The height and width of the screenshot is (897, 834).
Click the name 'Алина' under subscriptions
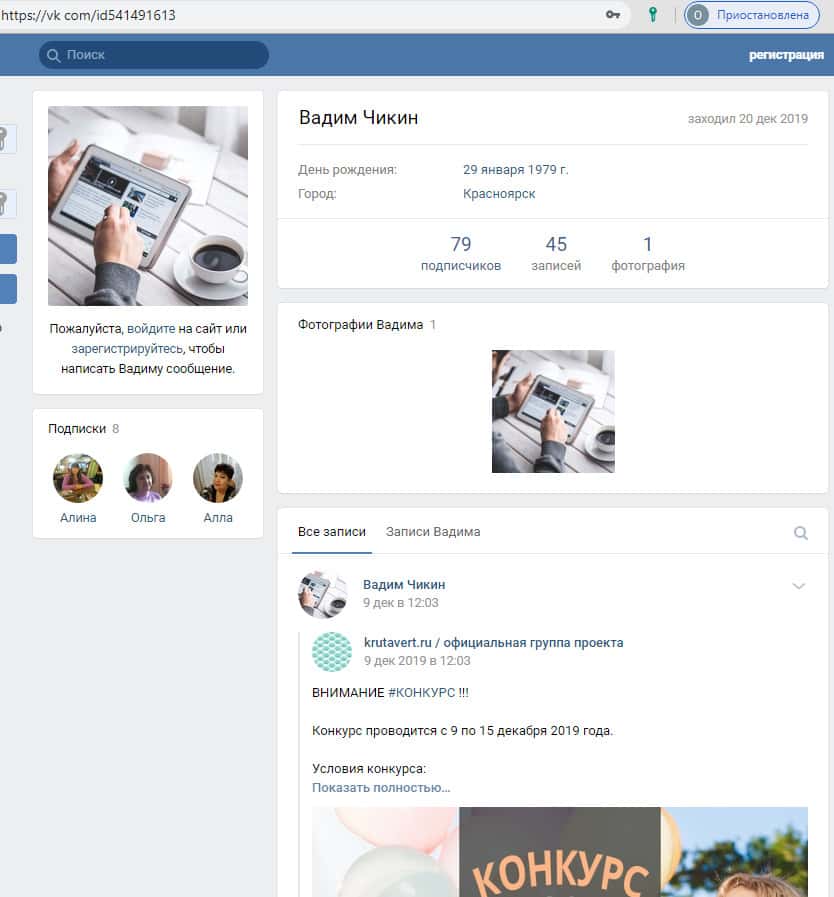pyautogui.click(x=78, y=517)
